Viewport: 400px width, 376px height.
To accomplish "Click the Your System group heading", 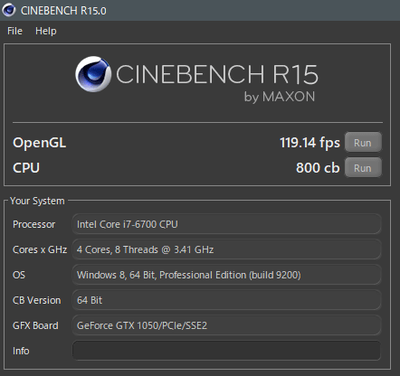I will 37,201.
